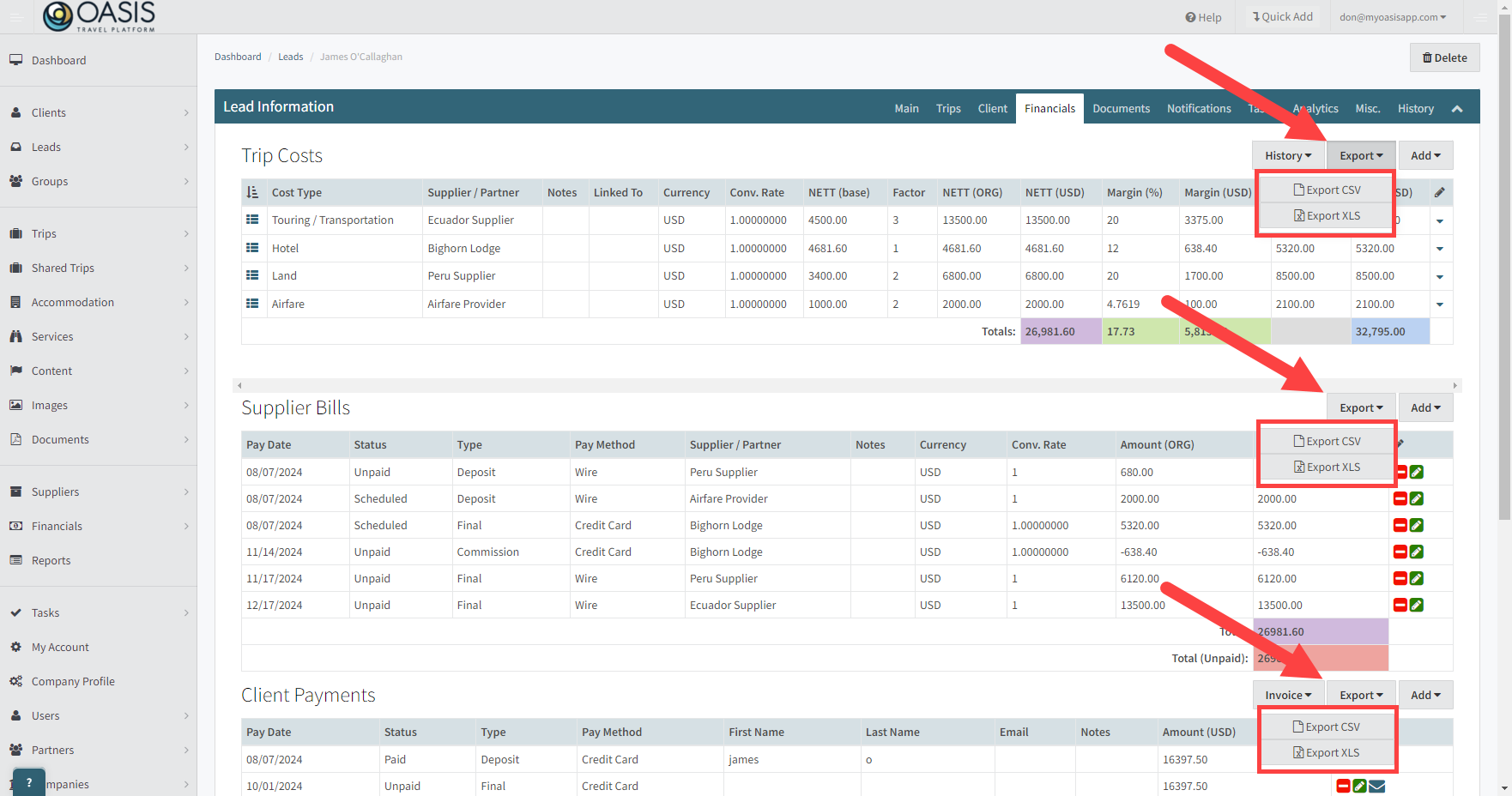Switch to the Client tab

click(x=993, y=108)
